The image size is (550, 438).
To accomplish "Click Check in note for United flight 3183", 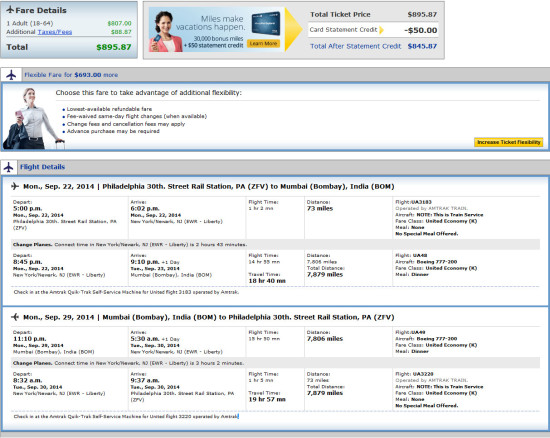I will pyautogui.click(x=126, y=292).
